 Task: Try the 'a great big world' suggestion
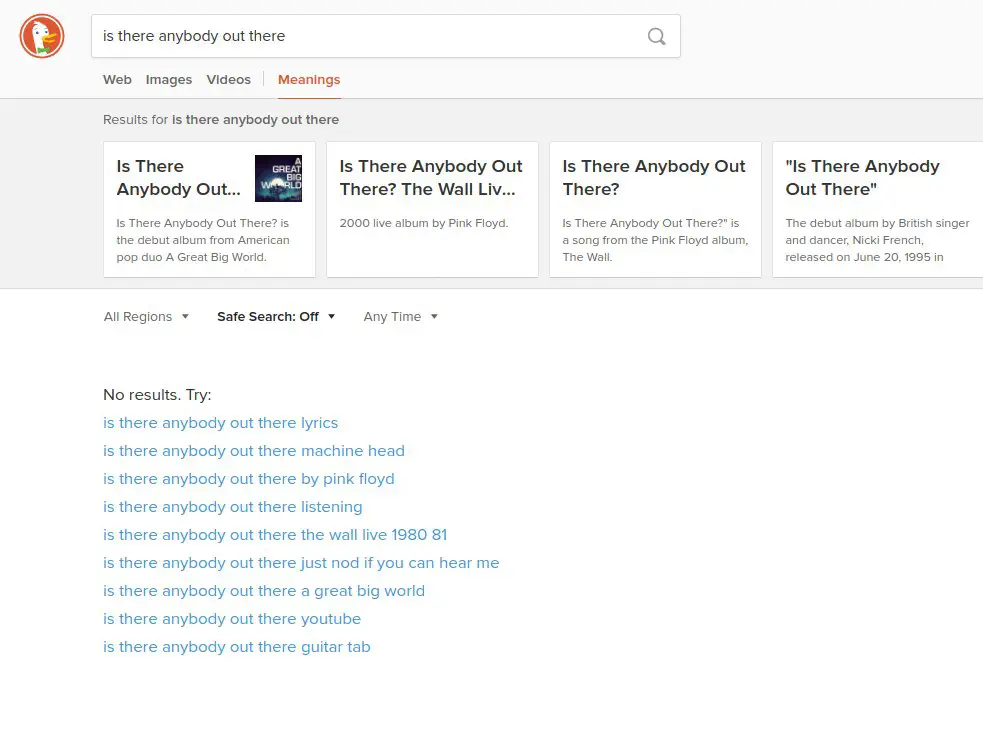[264, 591]
